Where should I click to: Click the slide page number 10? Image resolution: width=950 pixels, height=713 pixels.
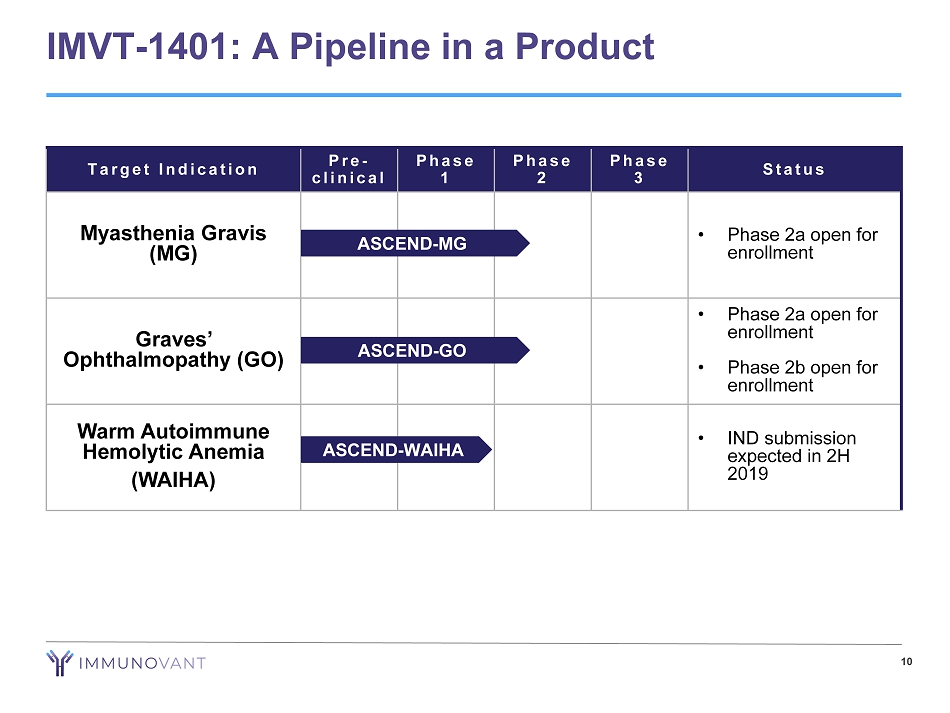coord(906,661)
